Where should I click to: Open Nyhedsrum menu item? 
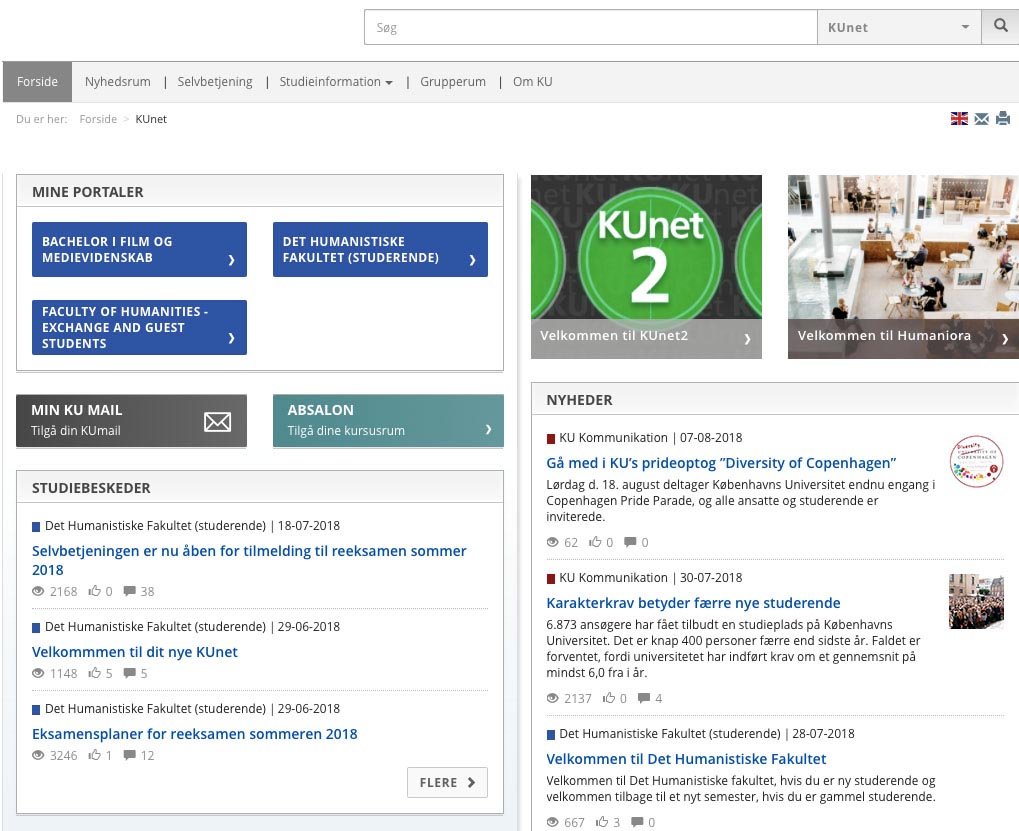click(118, 82)
